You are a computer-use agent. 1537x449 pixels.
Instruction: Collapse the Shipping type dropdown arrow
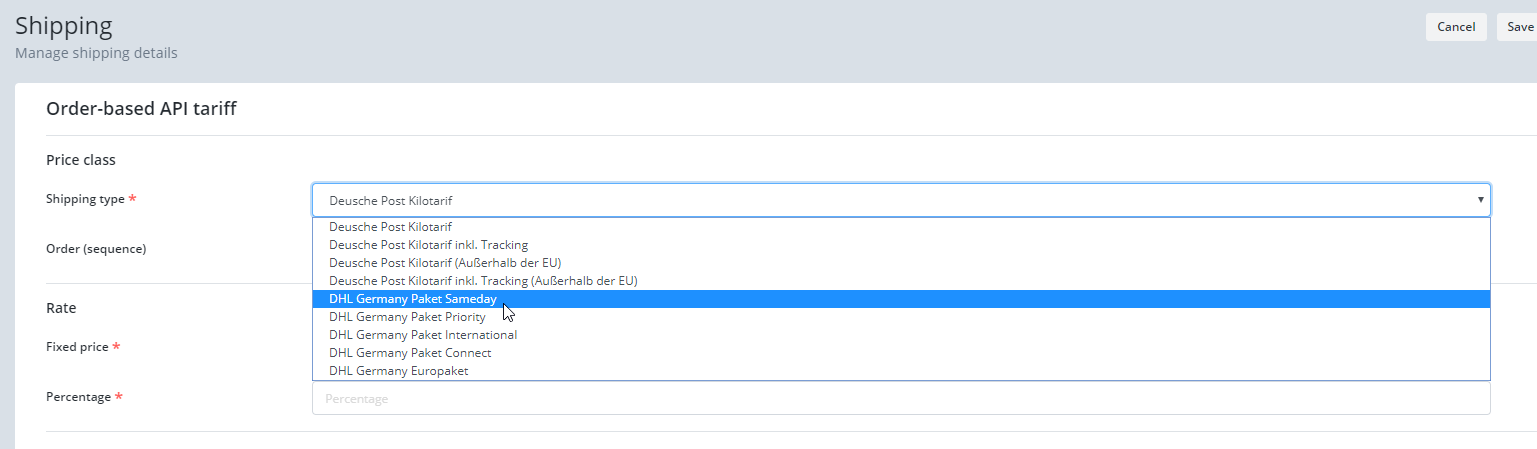click(1480, 200)
